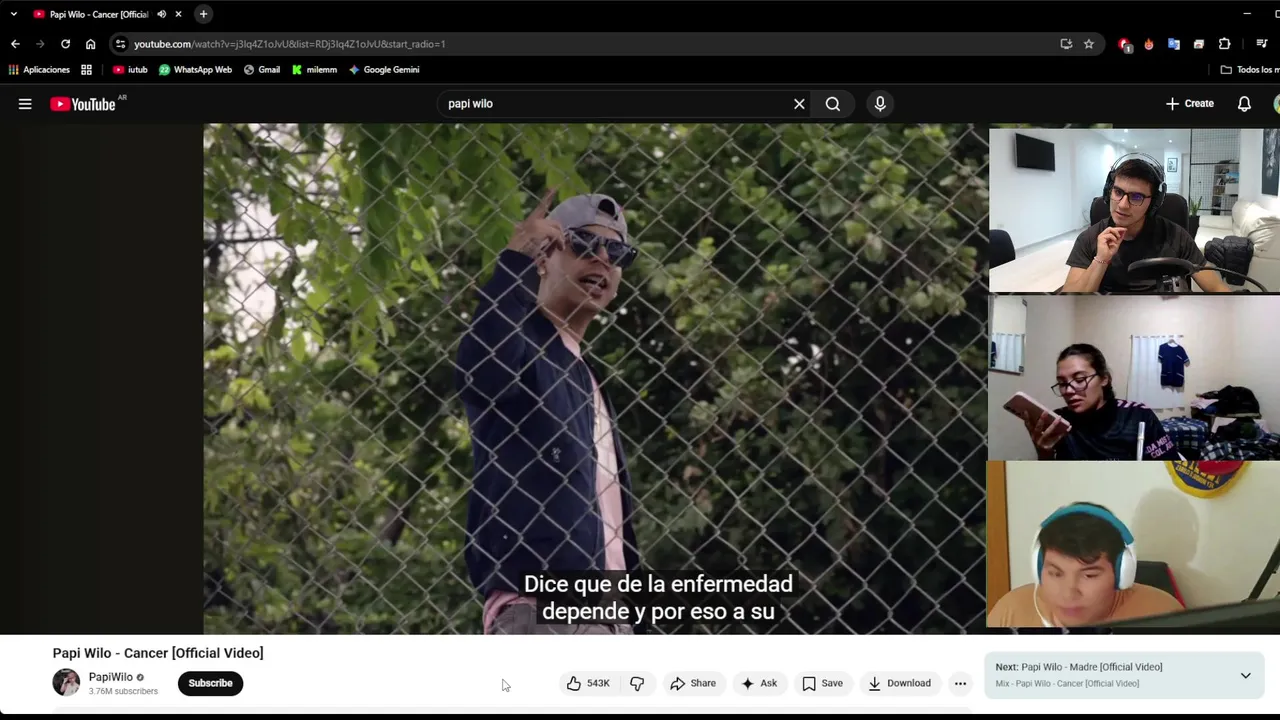Open the Aplicaciones bookmark
The image size is (1280, 720).
[39, 70]
